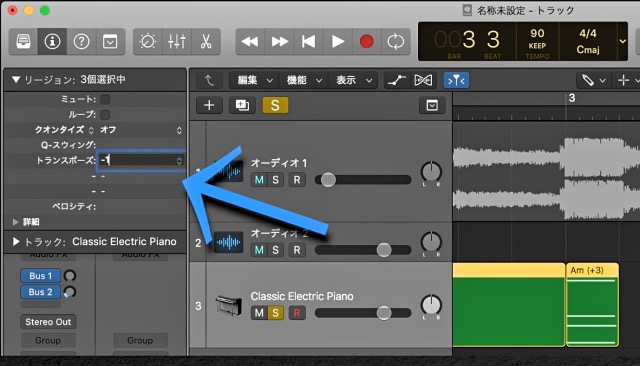This screenshot has width=640, height=366.
Task: Click the Bus 1 send button
Action: [x=40, y=276]
